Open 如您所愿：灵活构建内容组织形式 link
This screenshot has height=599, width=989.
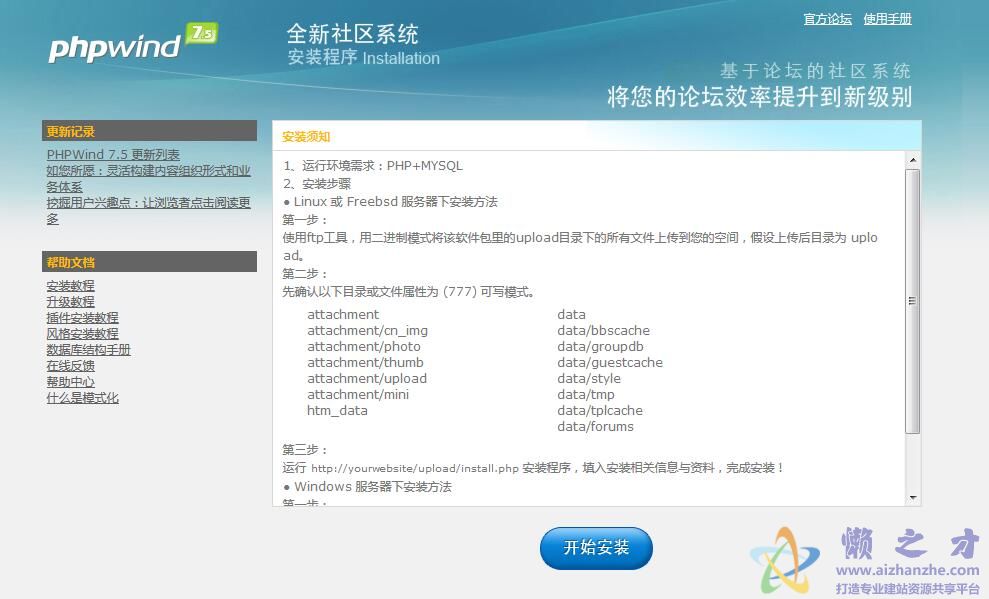coord(148,178)
